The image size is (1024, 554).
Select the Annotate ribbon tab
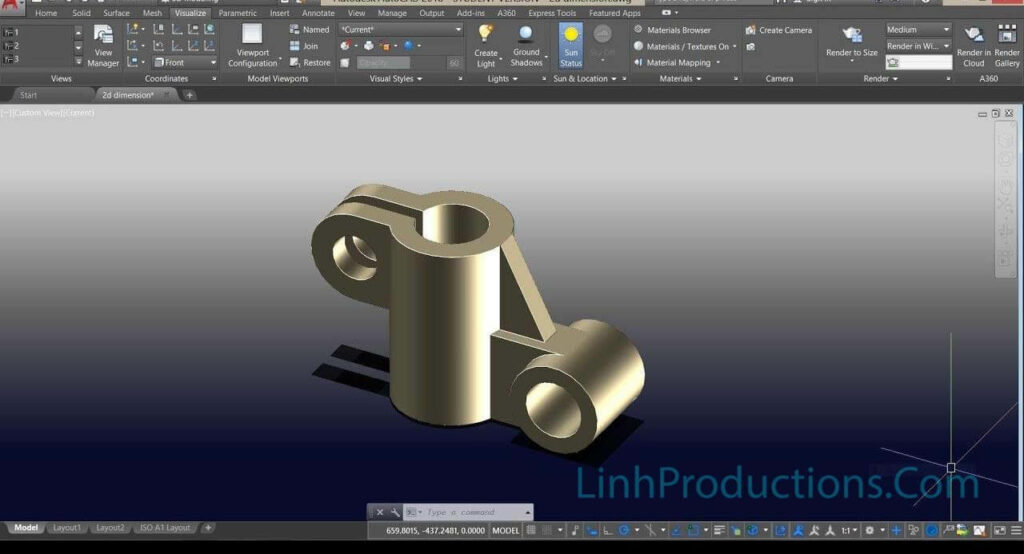pos(318,13)
